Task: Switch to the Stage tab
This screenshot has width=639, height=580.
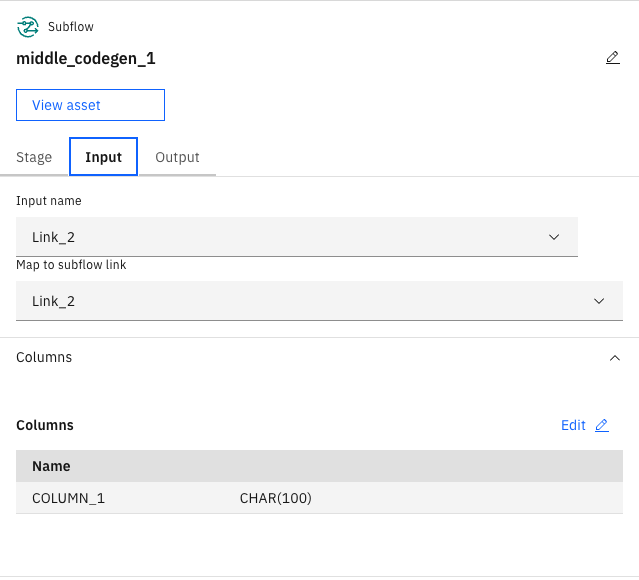Action: [34, 157]
